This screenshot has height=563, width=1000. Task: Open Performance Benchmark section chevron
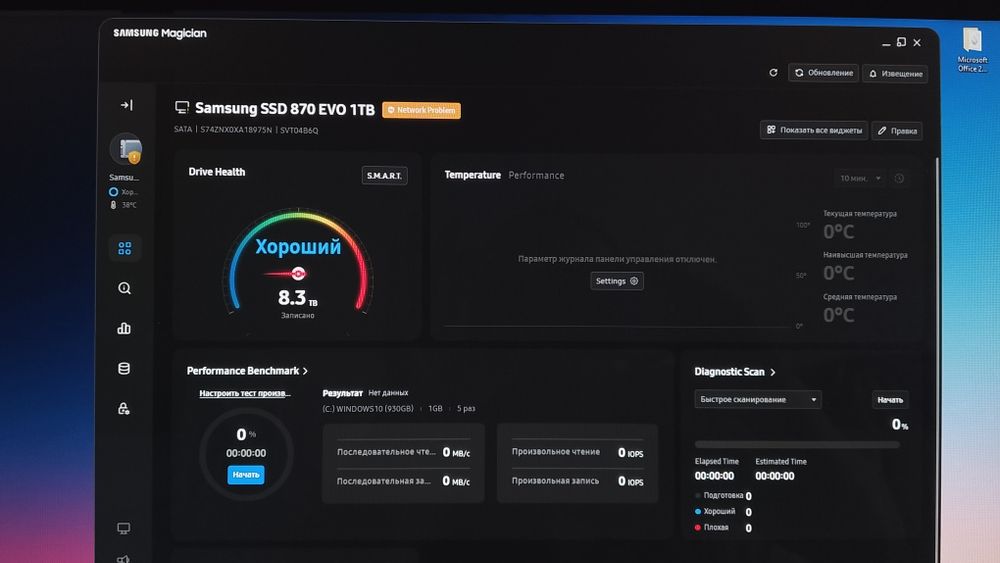305,371
